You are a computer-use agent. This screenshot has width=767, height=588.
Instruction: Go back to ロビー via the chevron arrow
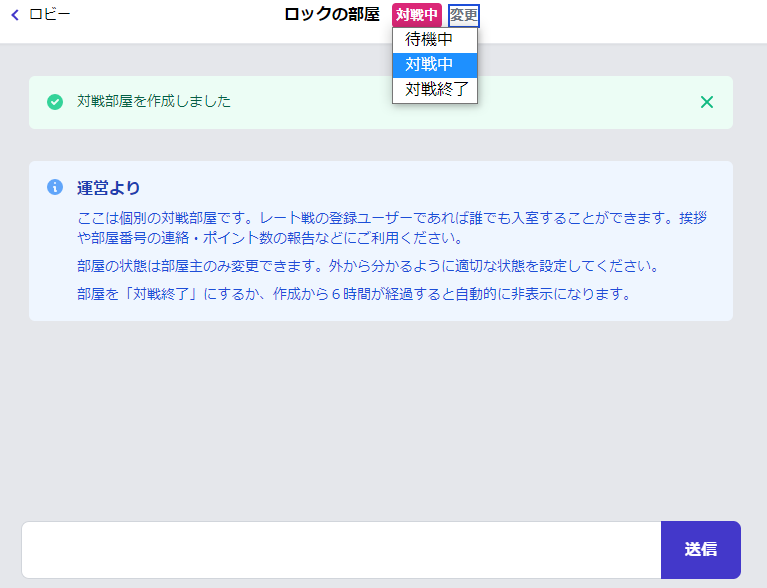click(x=15, y=15)
